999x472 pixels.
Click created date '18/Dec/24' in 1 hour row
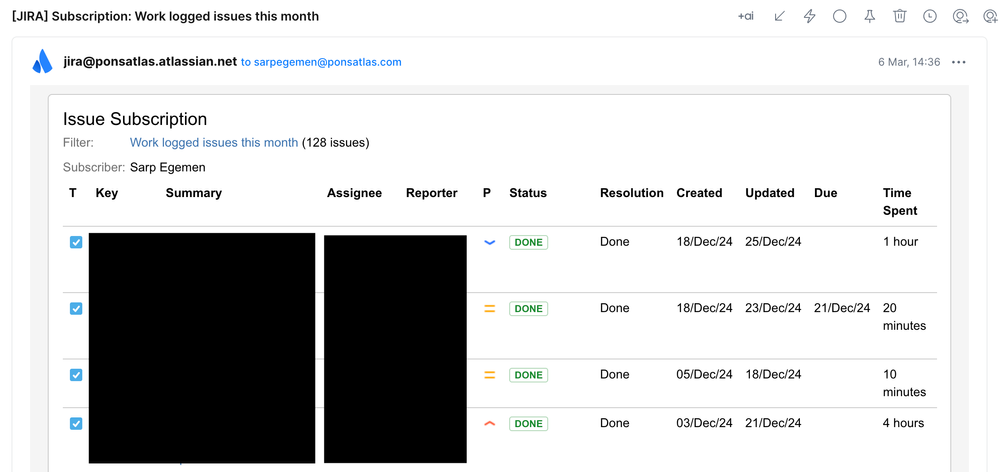[704, 242]
